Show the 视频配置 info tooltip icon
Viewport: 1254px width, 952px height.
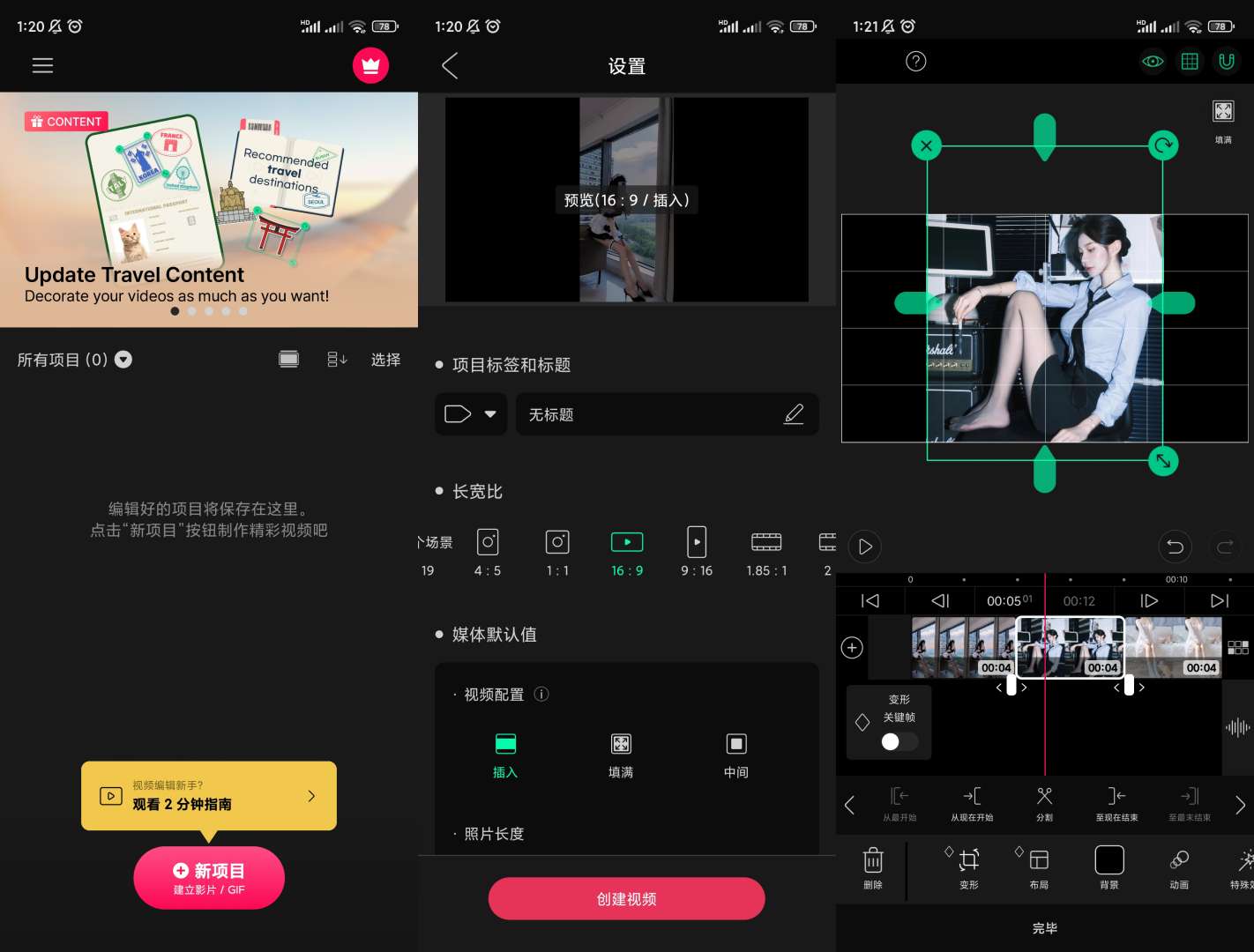(542, 694)
